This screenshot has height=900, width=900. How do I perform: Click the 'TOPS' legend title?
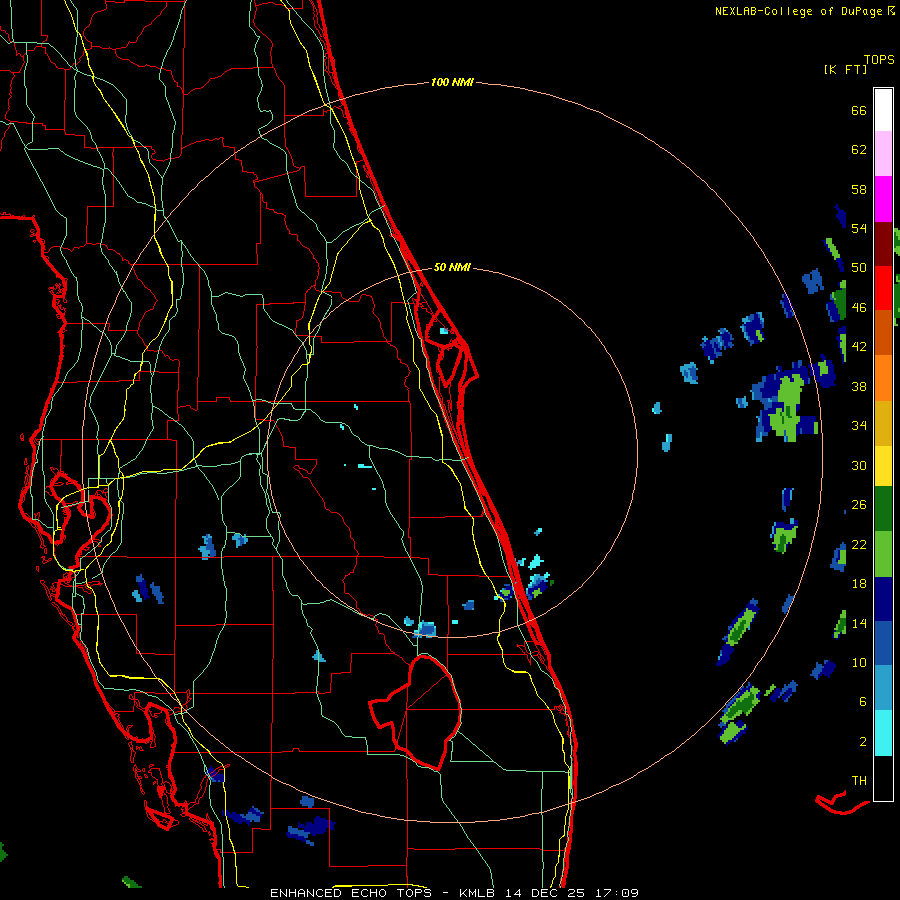coord(879,60)
